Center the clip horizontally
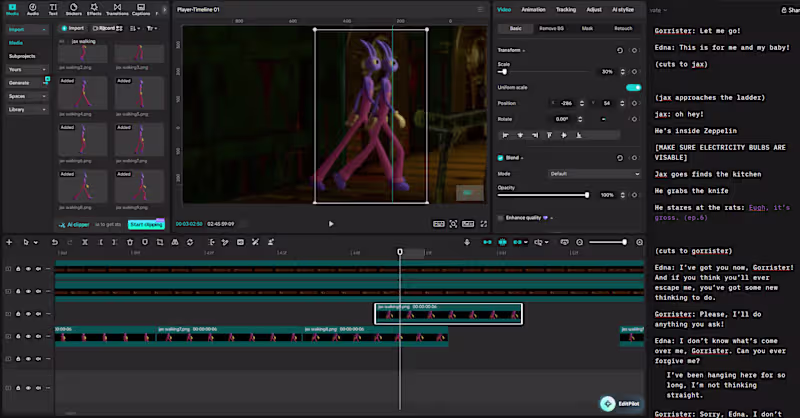800x418 pixels. [520, 135]
